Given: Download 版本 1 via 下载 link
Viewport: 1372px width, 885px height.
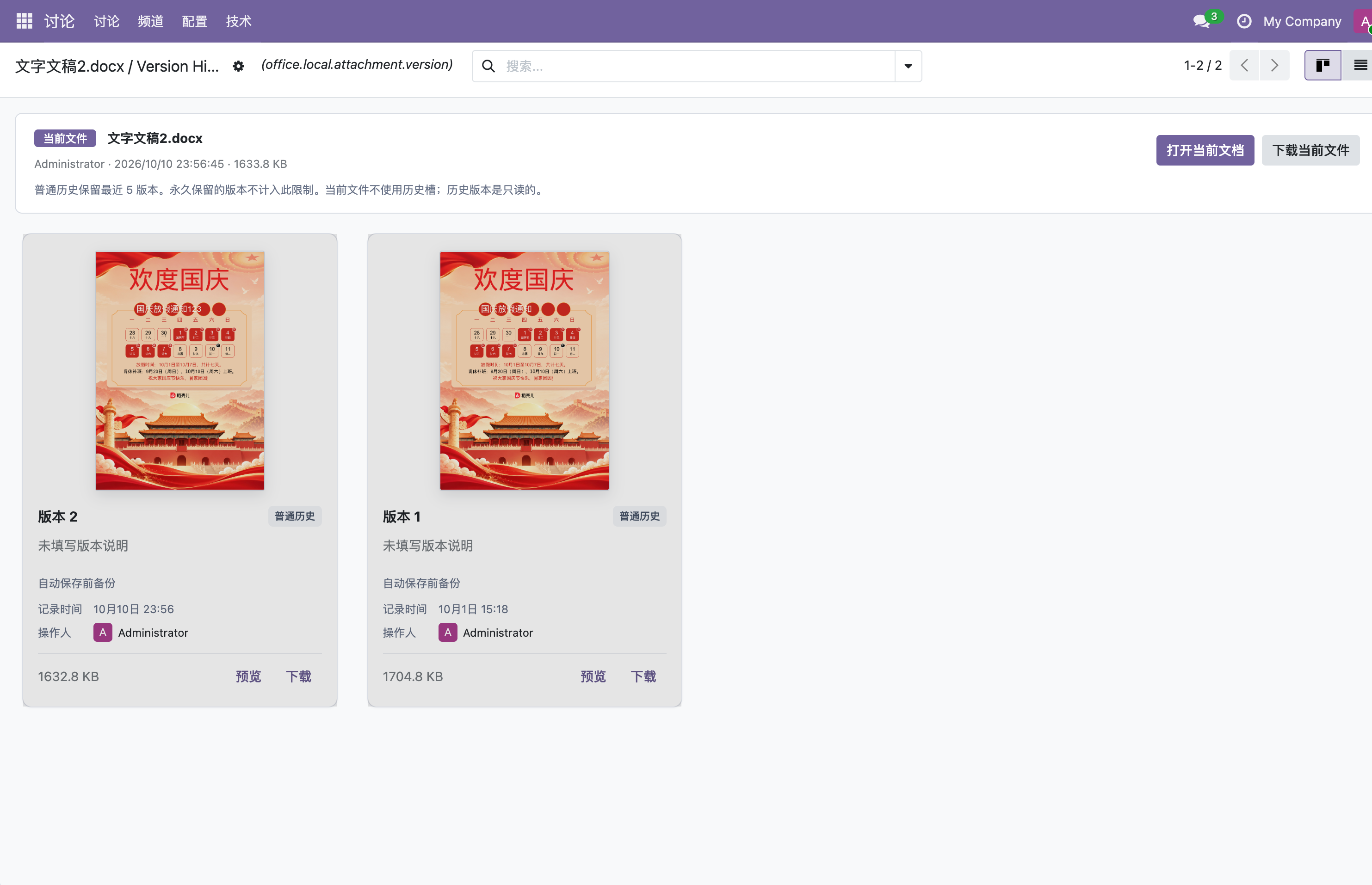Looking at the screenshot, I should tap(644, 676).
